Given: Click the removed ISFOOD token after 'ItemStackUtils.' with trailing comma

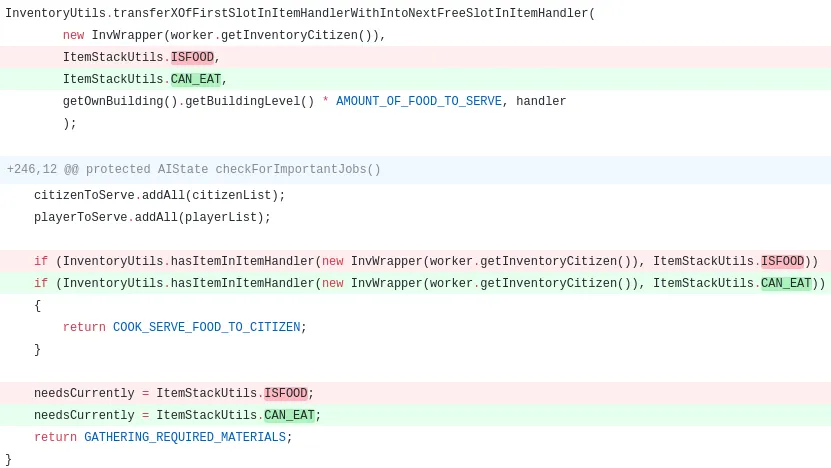Looking at the screenshot, I should tap(192, 57).
